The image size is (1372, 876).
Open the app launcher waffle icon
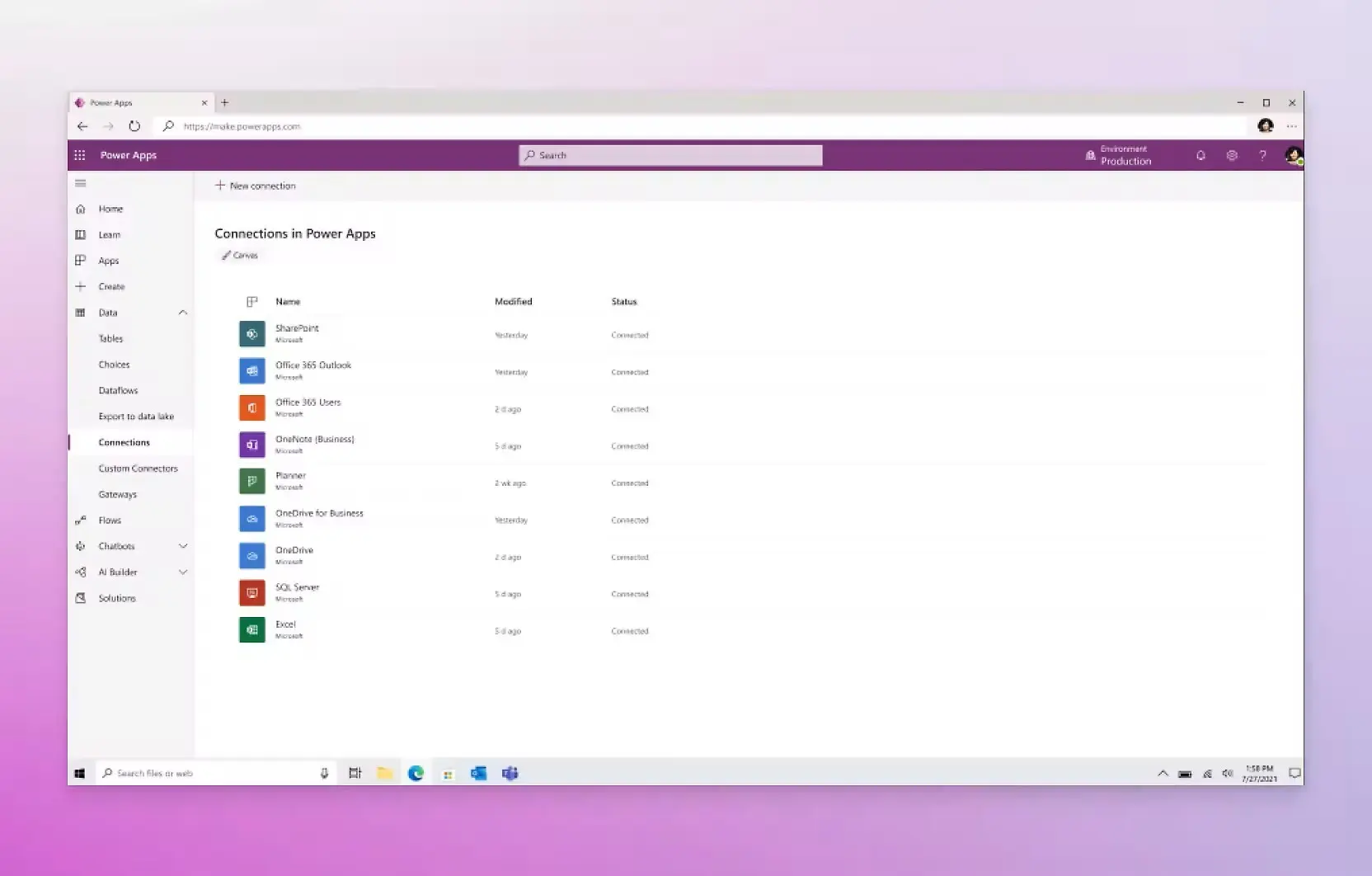click(x=80, y=155)
